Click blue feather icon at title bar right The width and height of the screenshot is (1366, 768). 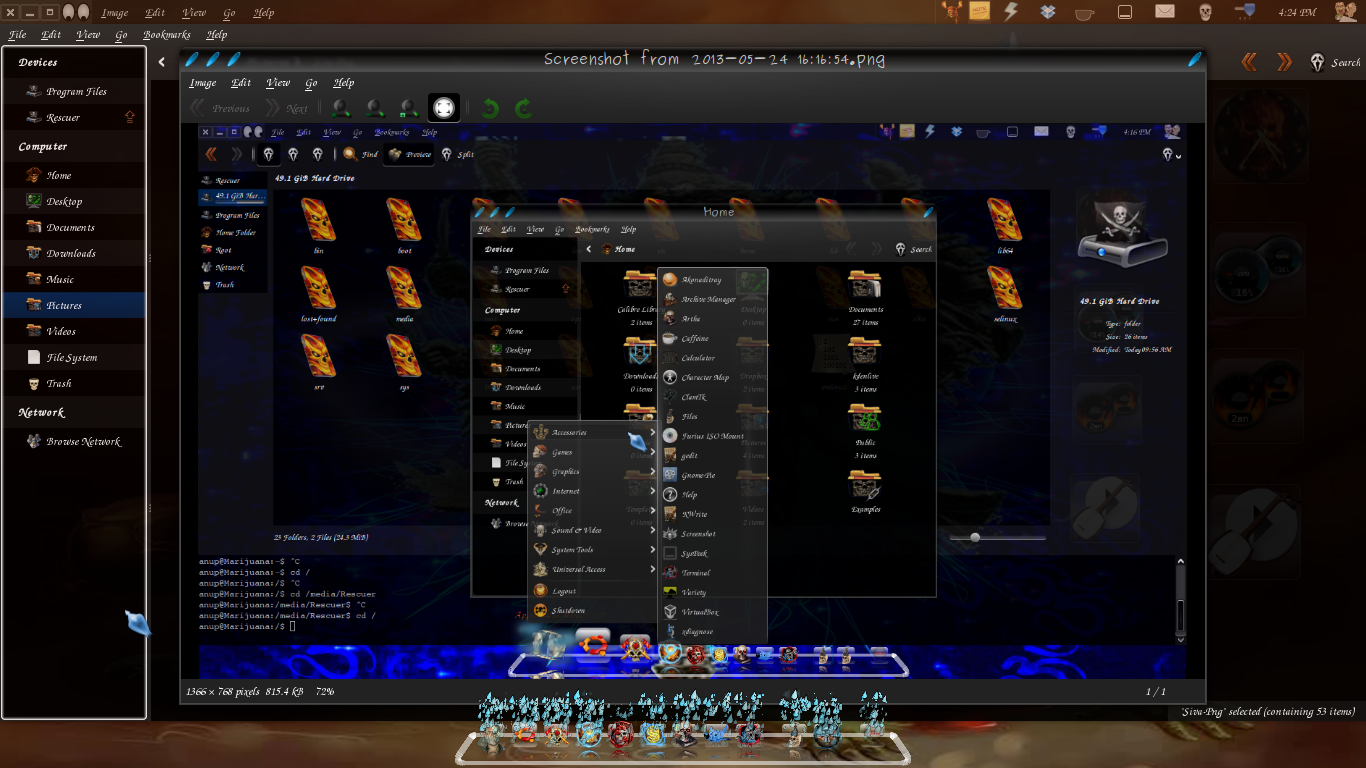pos(1195,59)
